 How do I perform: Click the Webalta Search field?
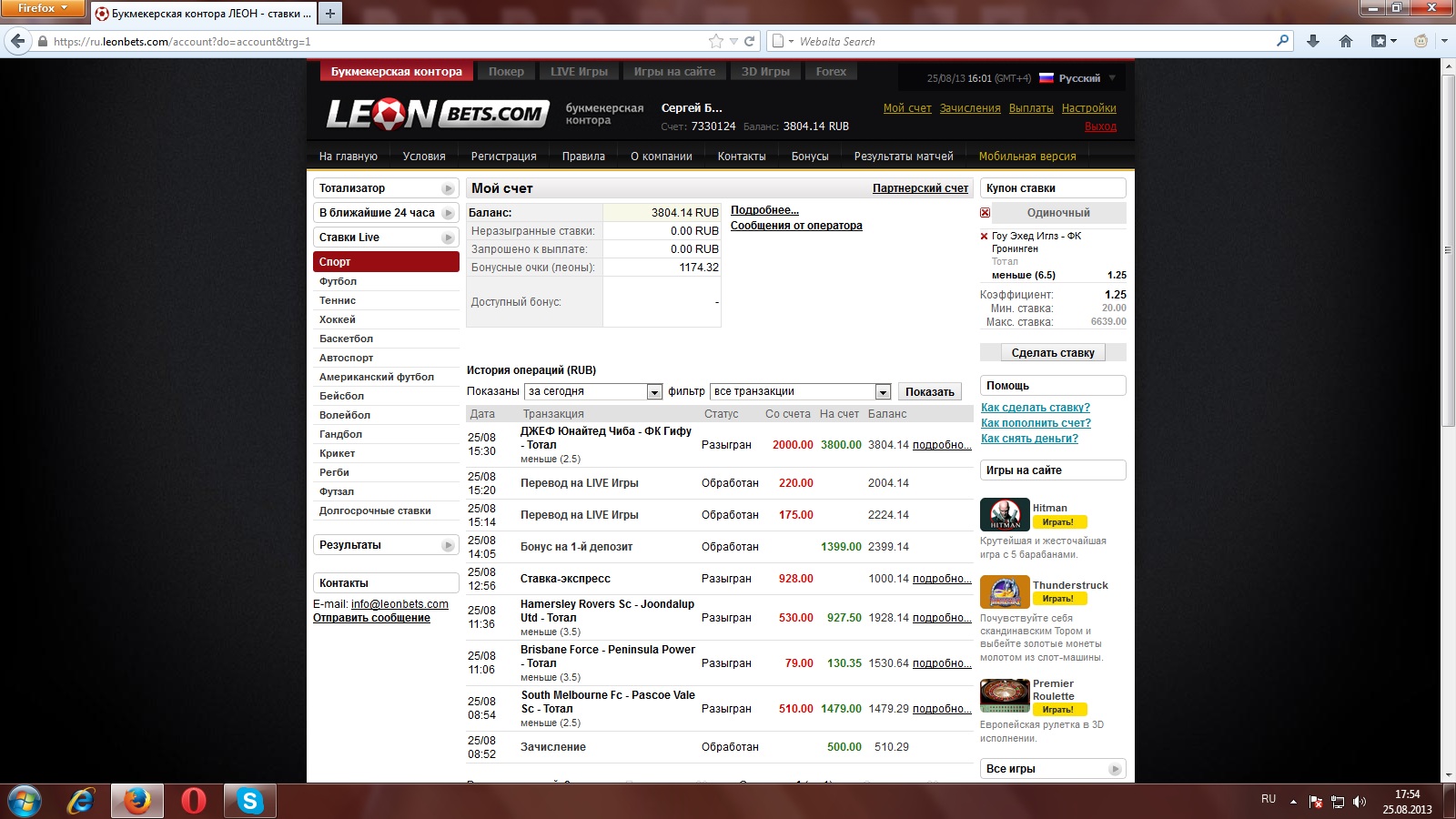1029,41
